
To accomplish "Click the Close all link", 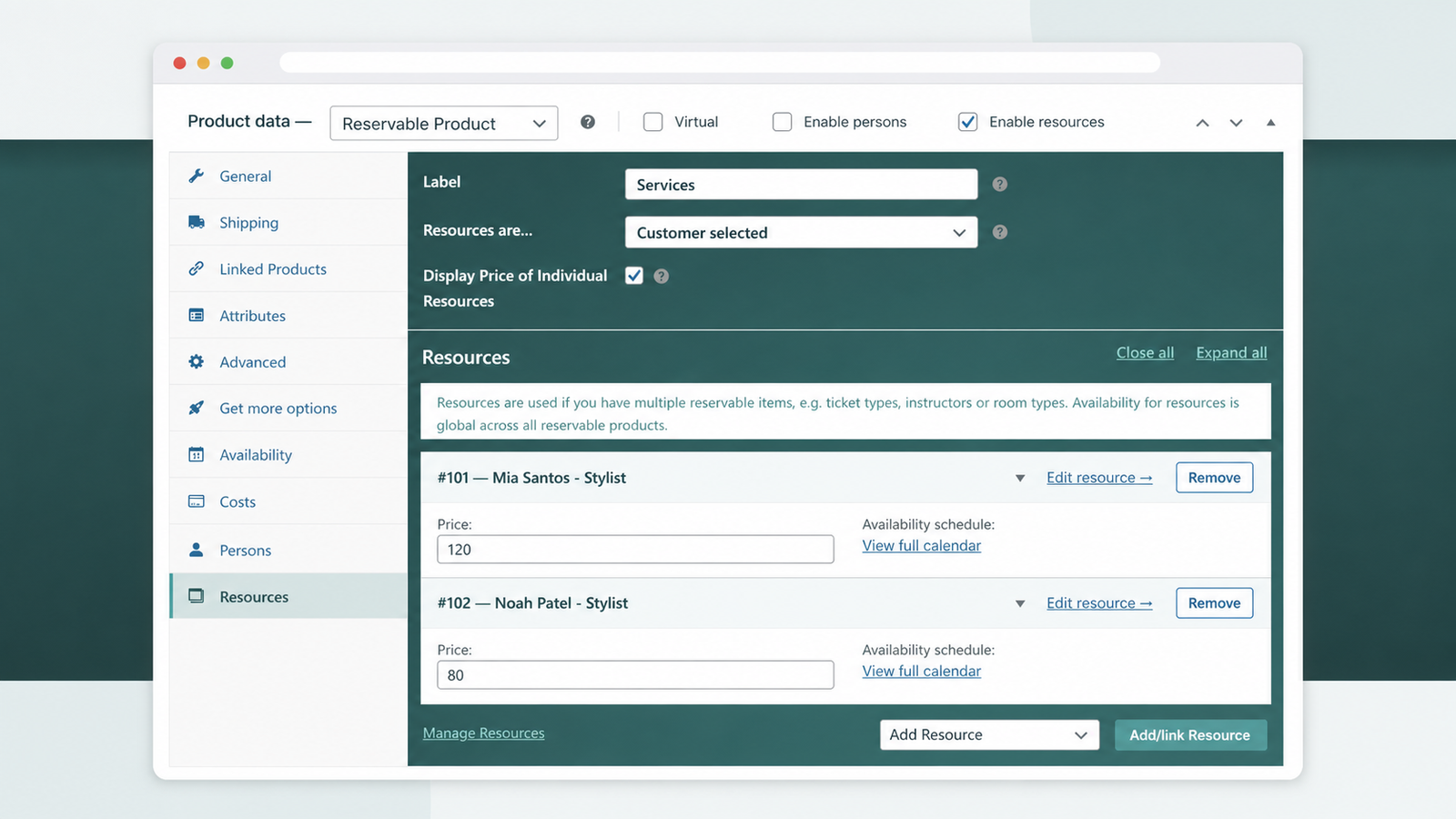I will (x=1145, y=353).
